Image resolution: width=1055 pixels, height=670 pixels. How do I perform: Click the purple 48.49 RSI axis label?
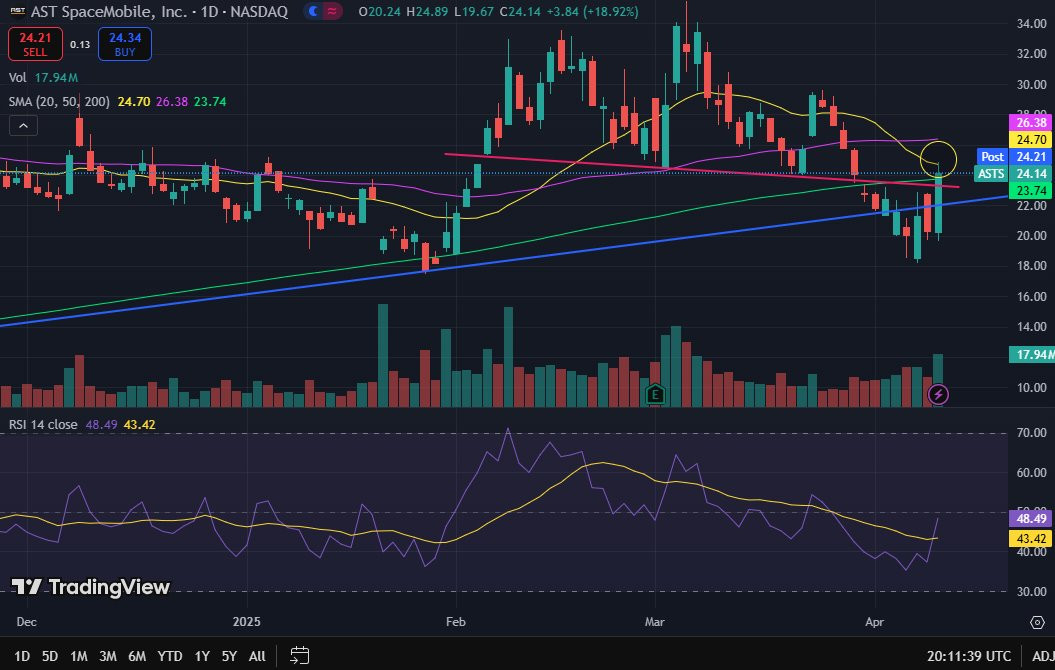tap(1031, 518)
